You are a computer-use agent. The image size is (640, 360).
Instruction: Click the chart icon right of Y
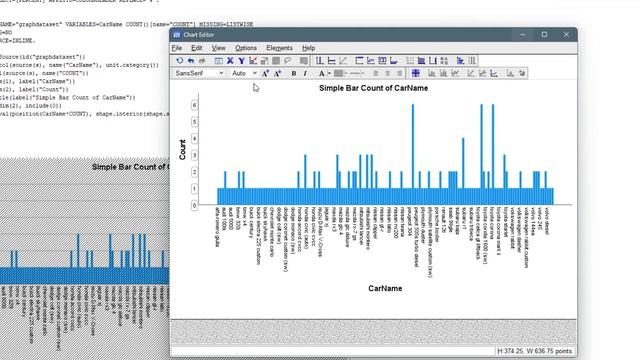[253, 61]
